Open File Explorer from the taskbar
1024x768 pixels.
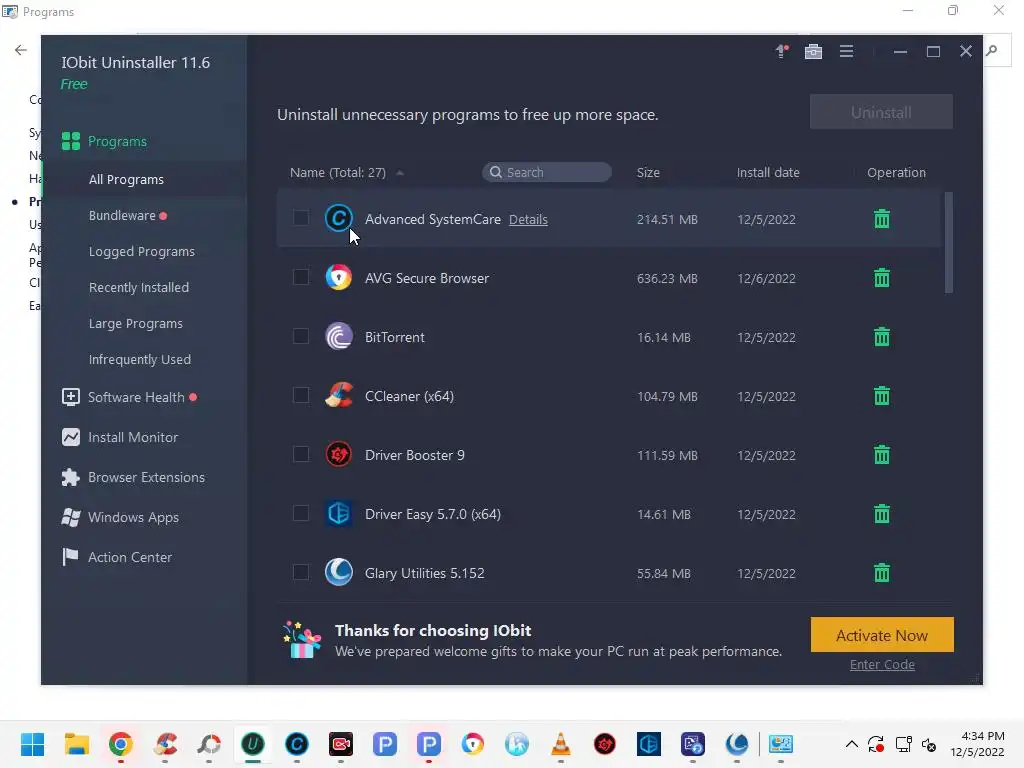(x=76, y=744)
